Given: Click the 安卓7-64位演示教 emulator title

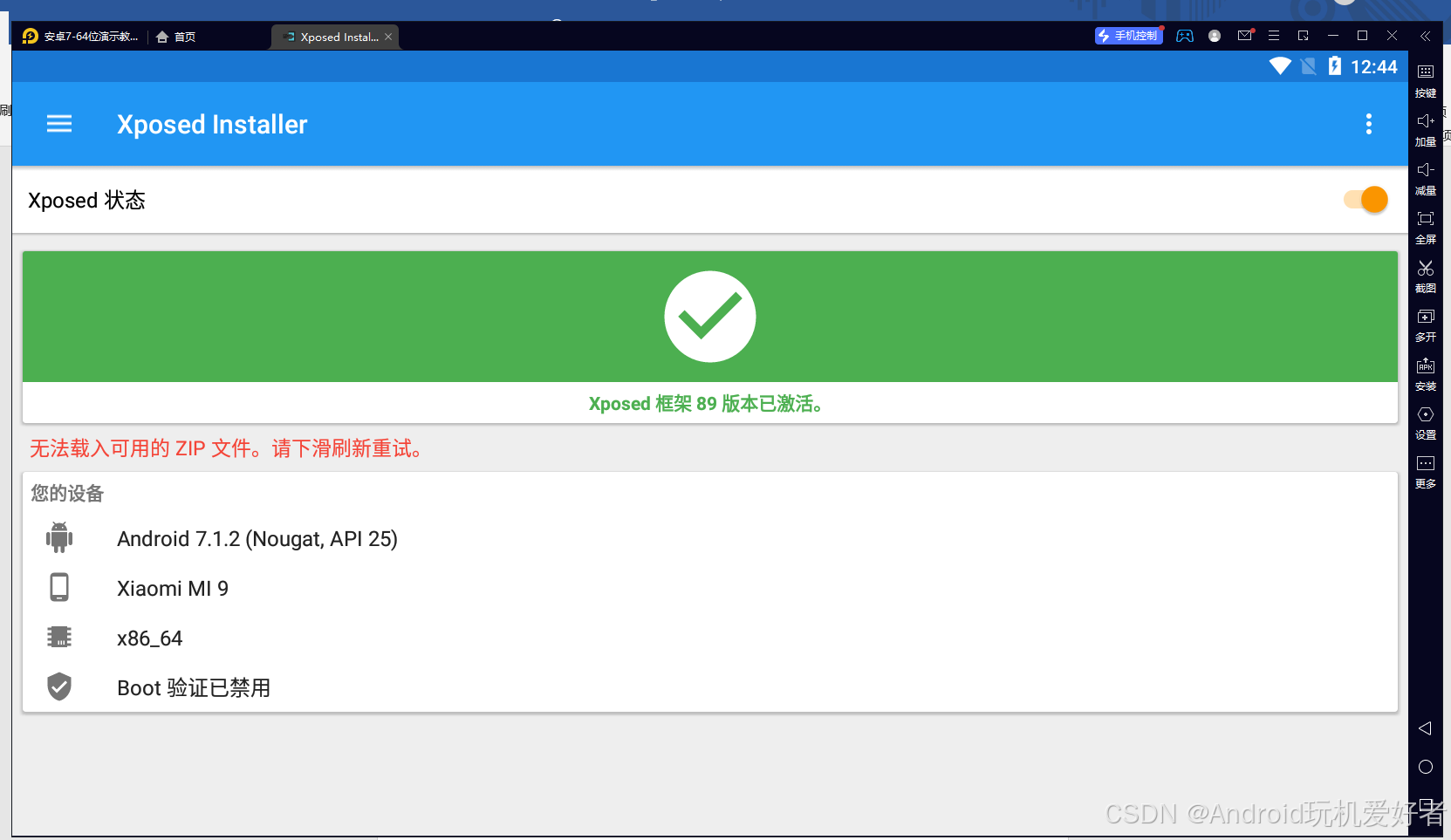Looking at the screenshot, I should [91, 37].
